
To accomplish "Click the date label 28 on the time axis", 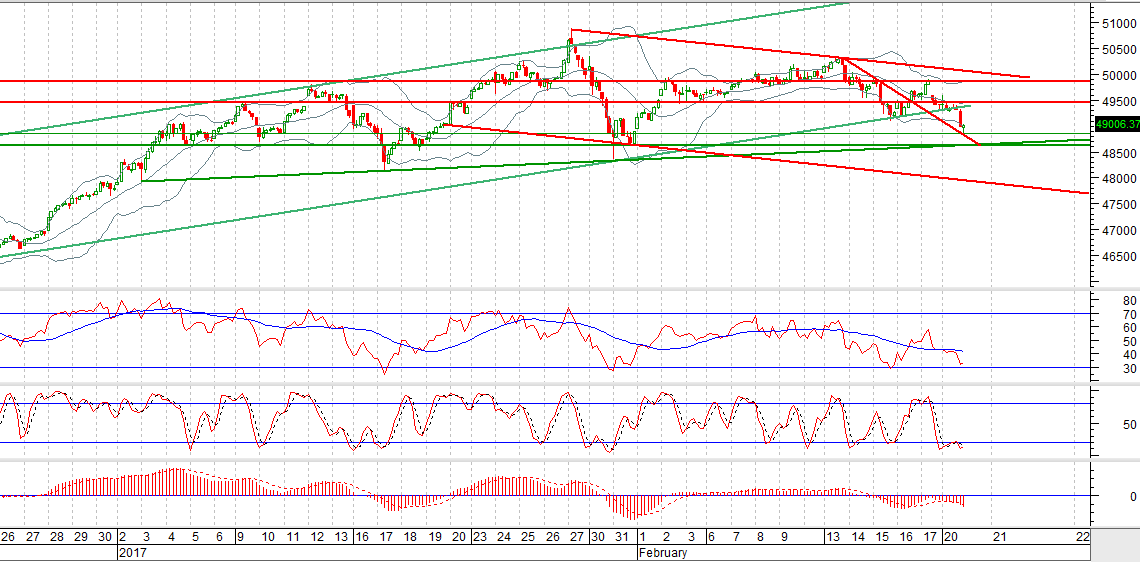I will 56,537.
